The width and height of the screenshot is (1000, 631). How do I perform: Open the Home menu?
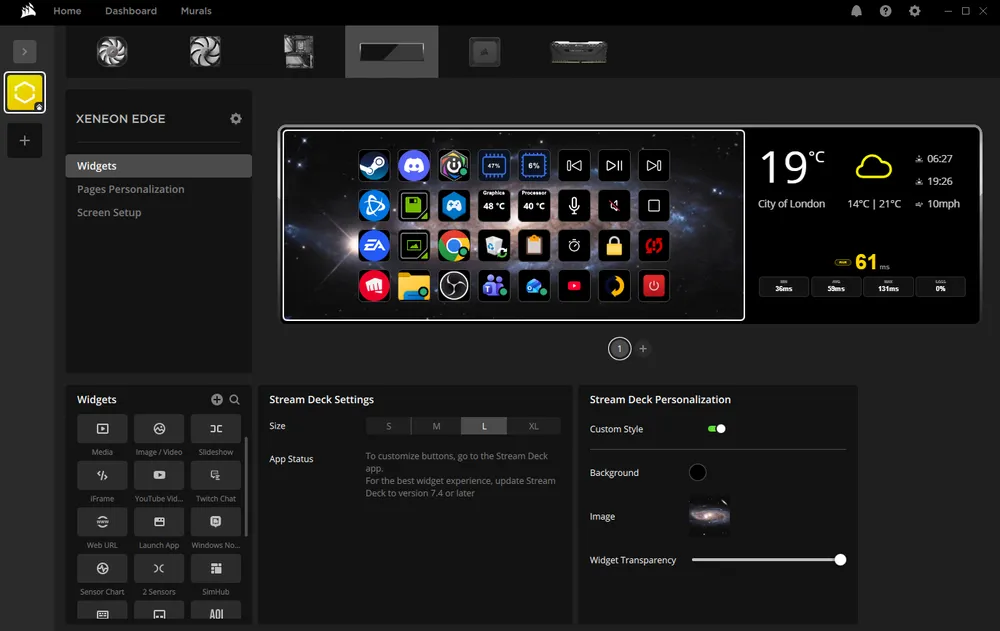pyautogui.click(x=67, y=11)
